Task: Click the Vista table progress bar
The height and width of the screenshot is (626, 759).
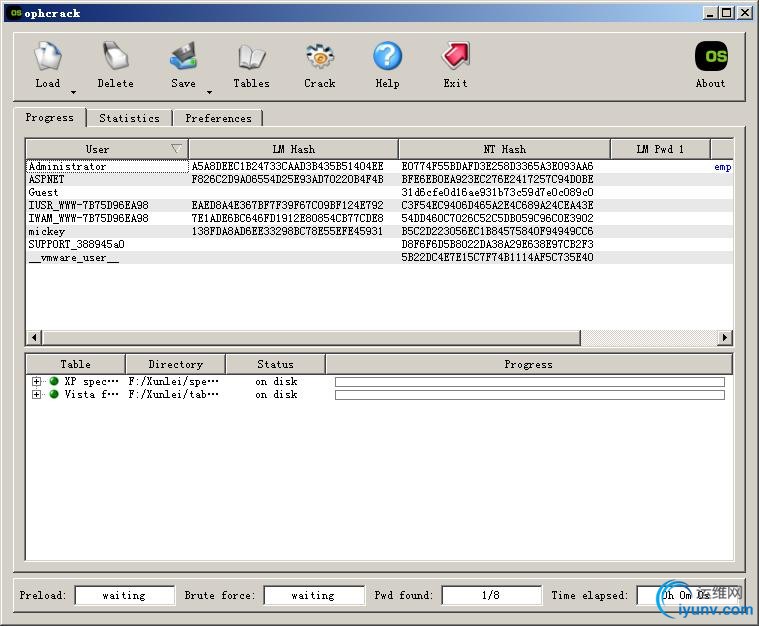Action: [530, 395]
